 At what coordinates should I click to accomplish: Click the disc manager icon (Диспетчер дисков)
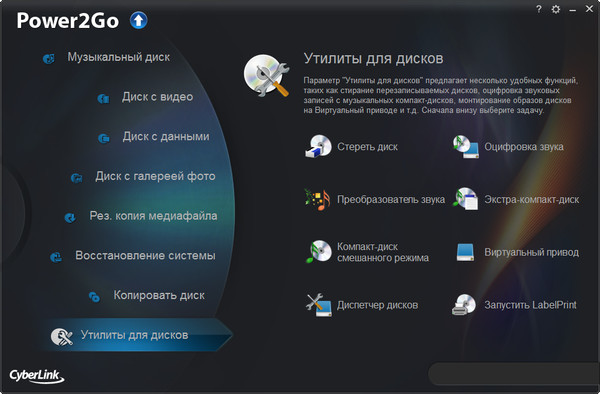[319, 305]
